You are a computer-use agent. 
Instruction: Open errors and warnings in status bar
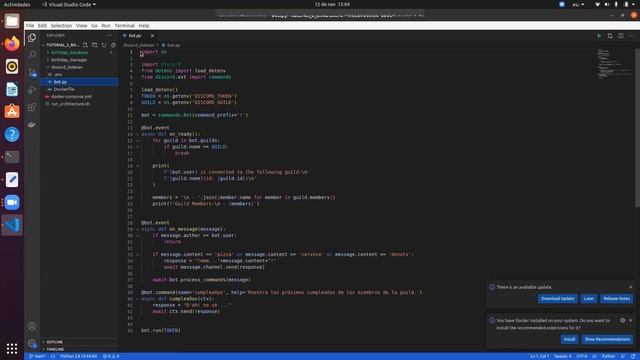click(111, 356)
